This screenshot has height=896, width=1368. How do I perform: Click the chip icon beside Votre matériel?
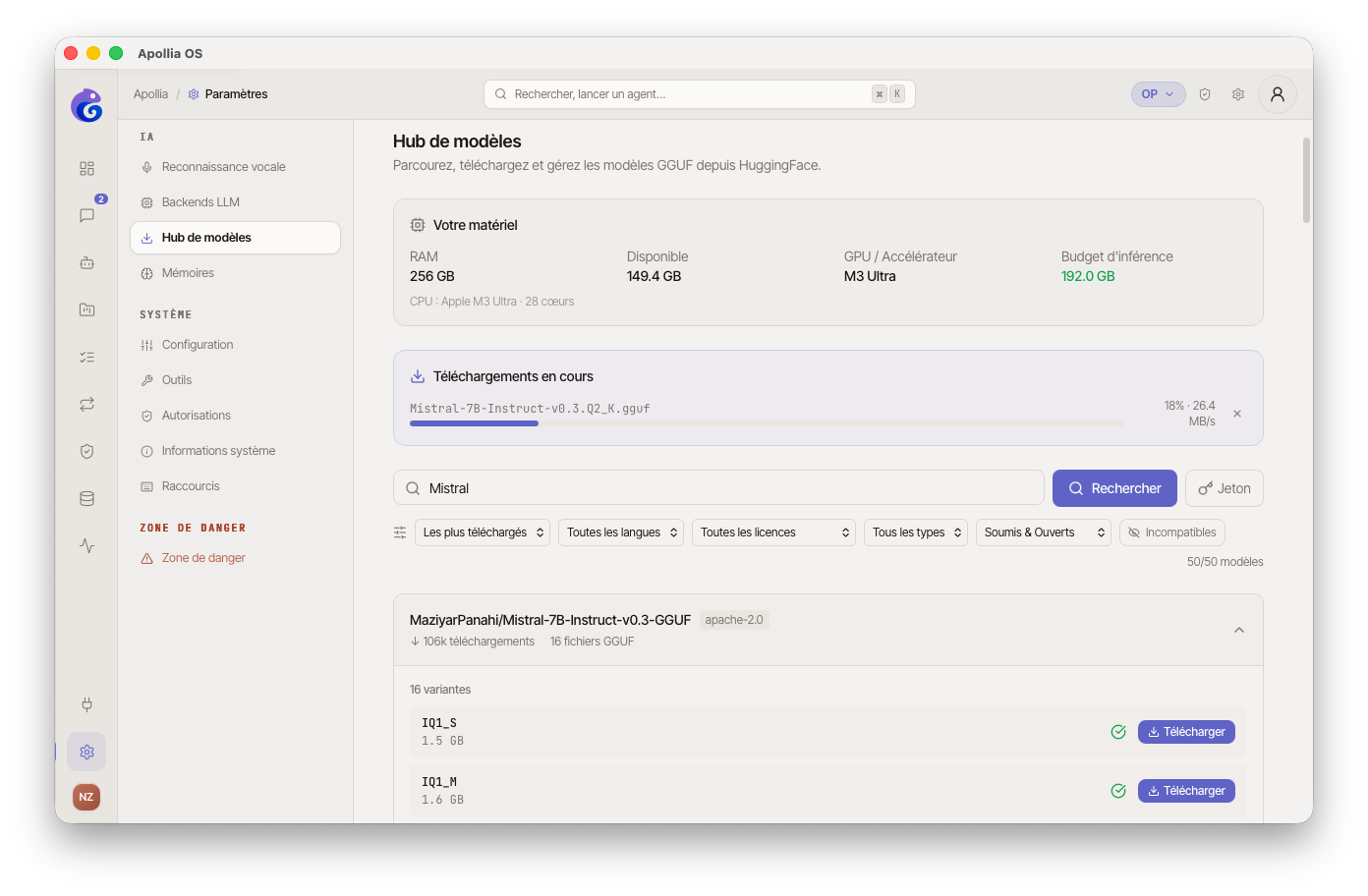[418, 225]
